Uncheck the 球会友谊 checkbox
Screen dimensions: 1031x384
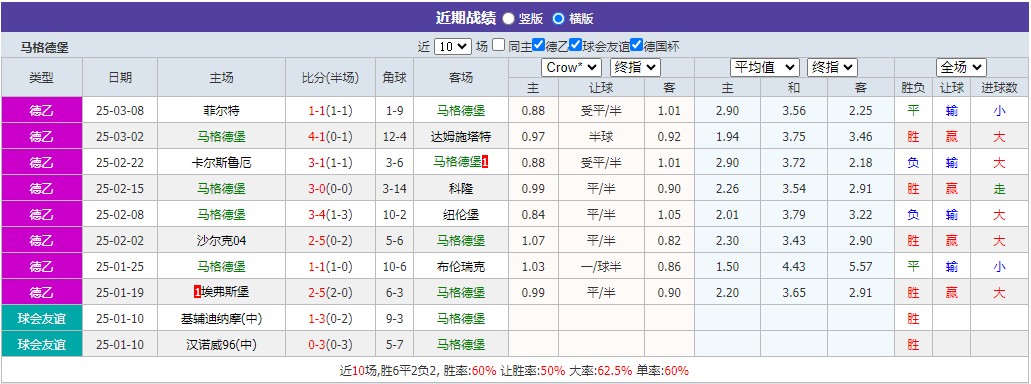click(x=576, y=45)
